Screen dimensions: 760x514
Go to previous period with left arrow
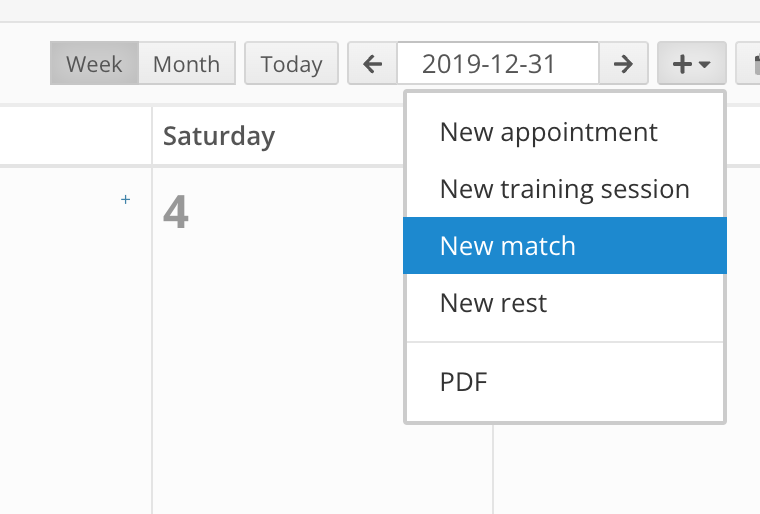coord(373,64)
